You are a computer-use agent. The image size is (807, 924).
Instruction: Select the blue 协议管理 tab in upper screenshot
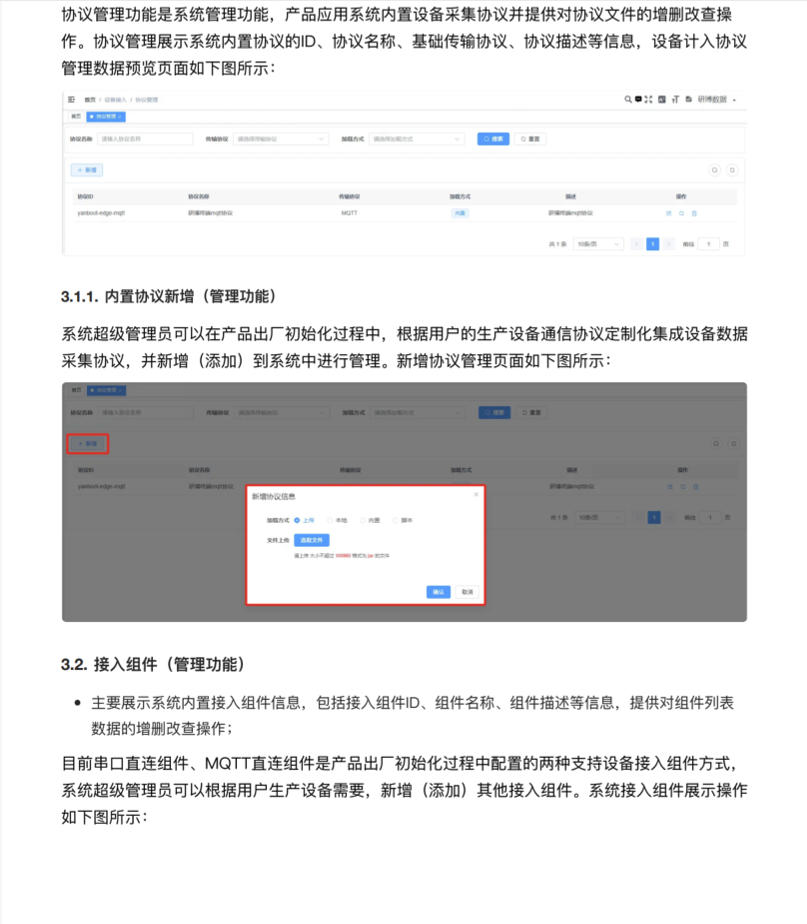106,117
